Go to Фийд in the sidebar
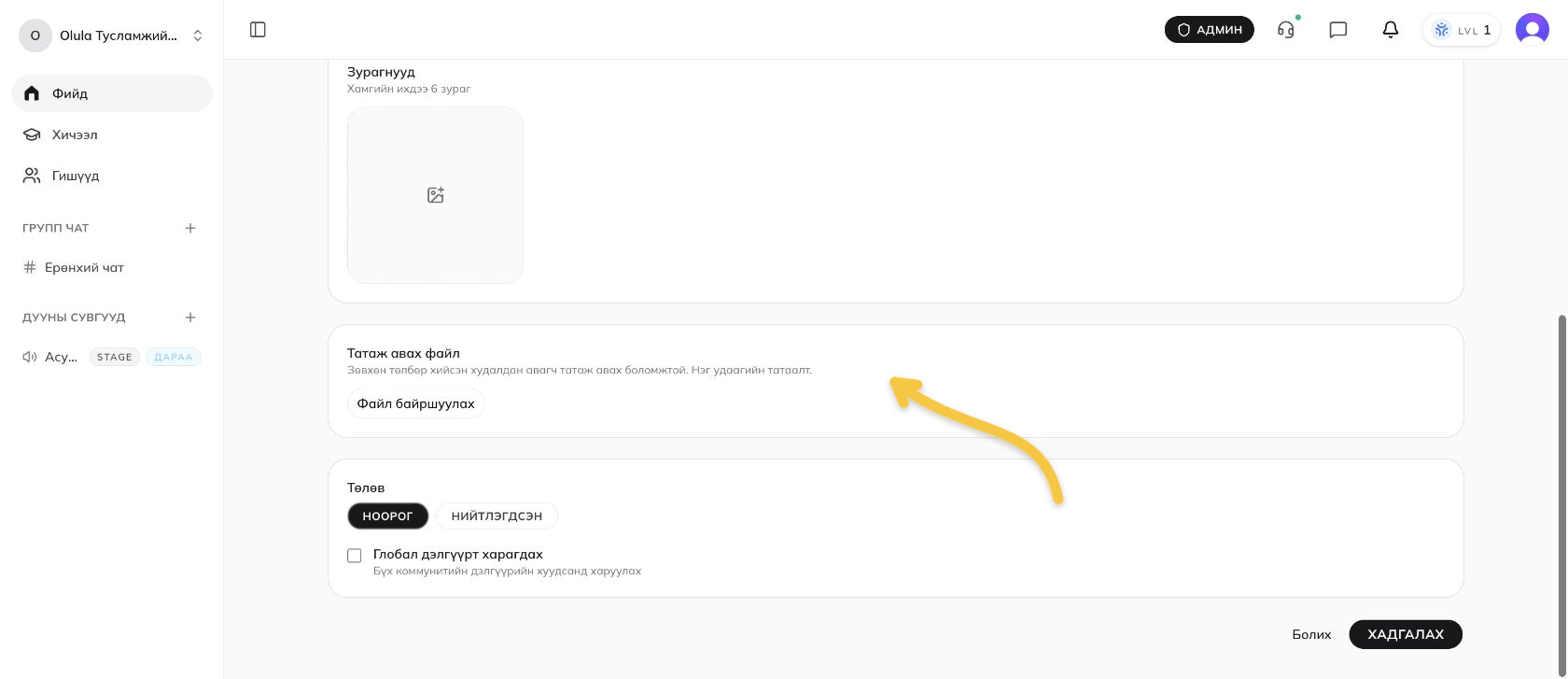Viewport: 1568px width, 679px height. coord(112,93)
